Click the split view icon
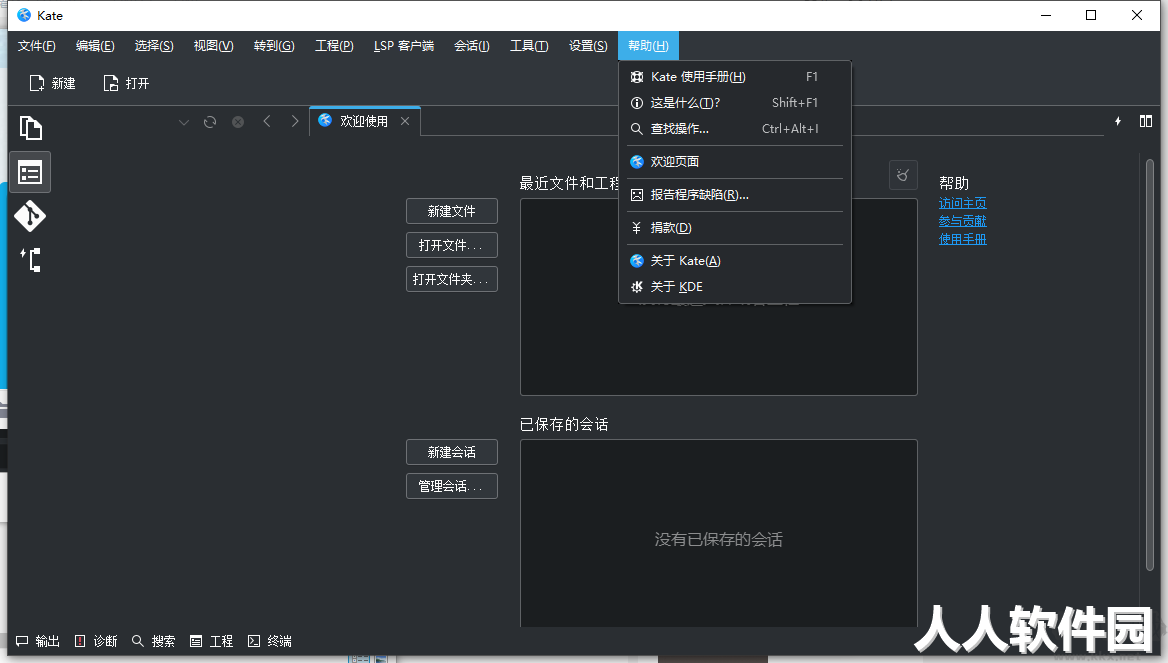 (1146, 121)
